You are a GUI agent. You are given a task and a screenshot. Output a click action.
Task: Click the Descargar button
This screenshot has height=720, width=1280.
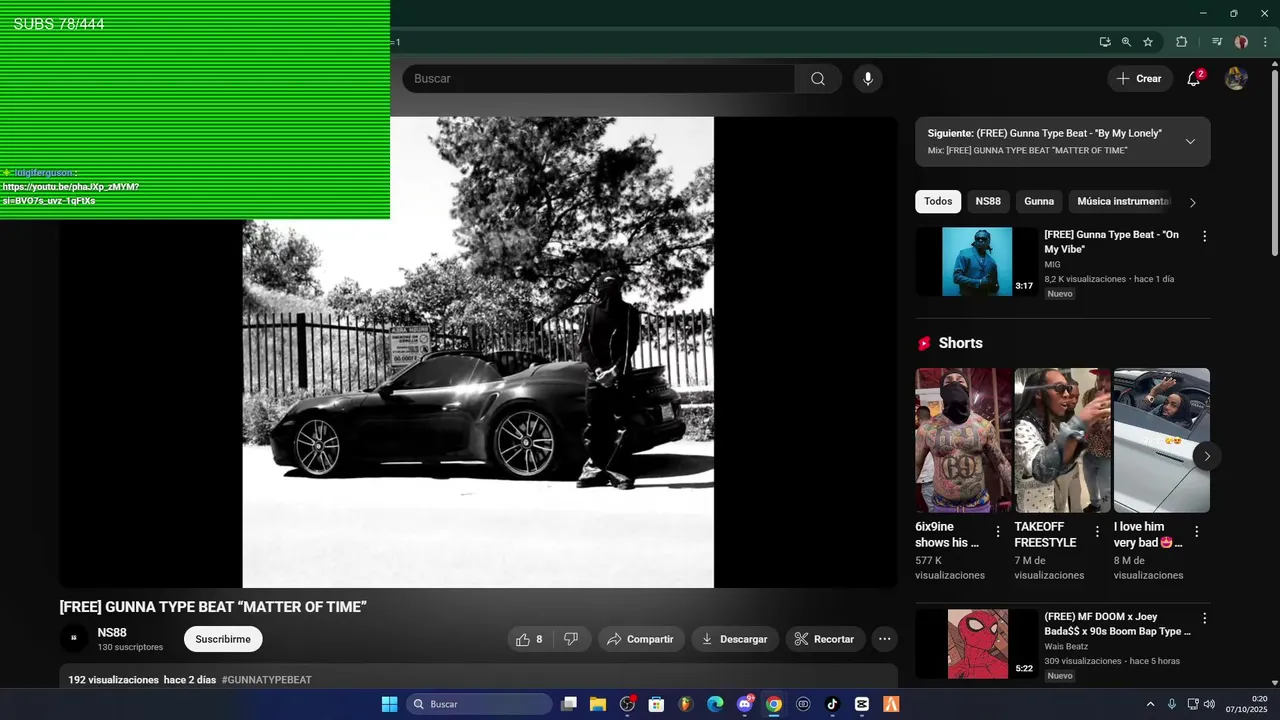[x=735, y=639]
